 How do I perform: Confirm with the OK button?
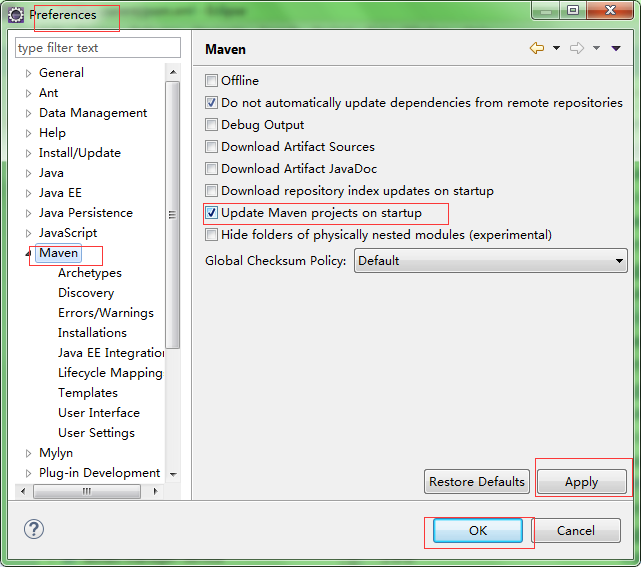pos(477,531)
